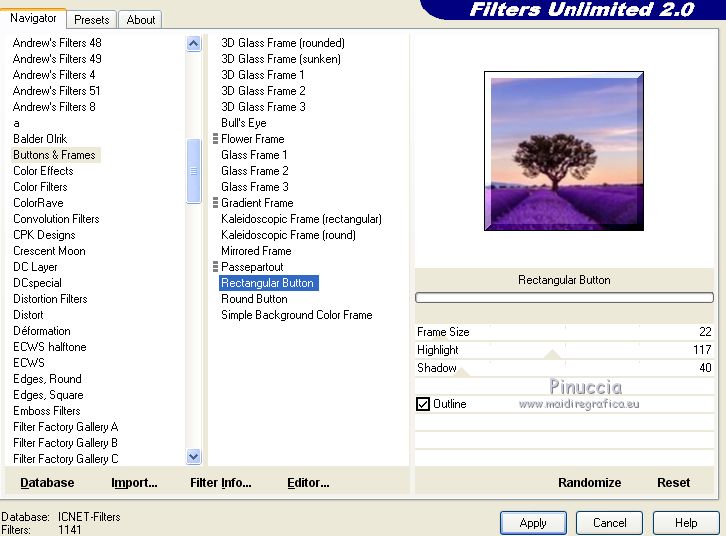726x536 pixels.
Task: Select ECWS halftone category
Action: point(50,347)
